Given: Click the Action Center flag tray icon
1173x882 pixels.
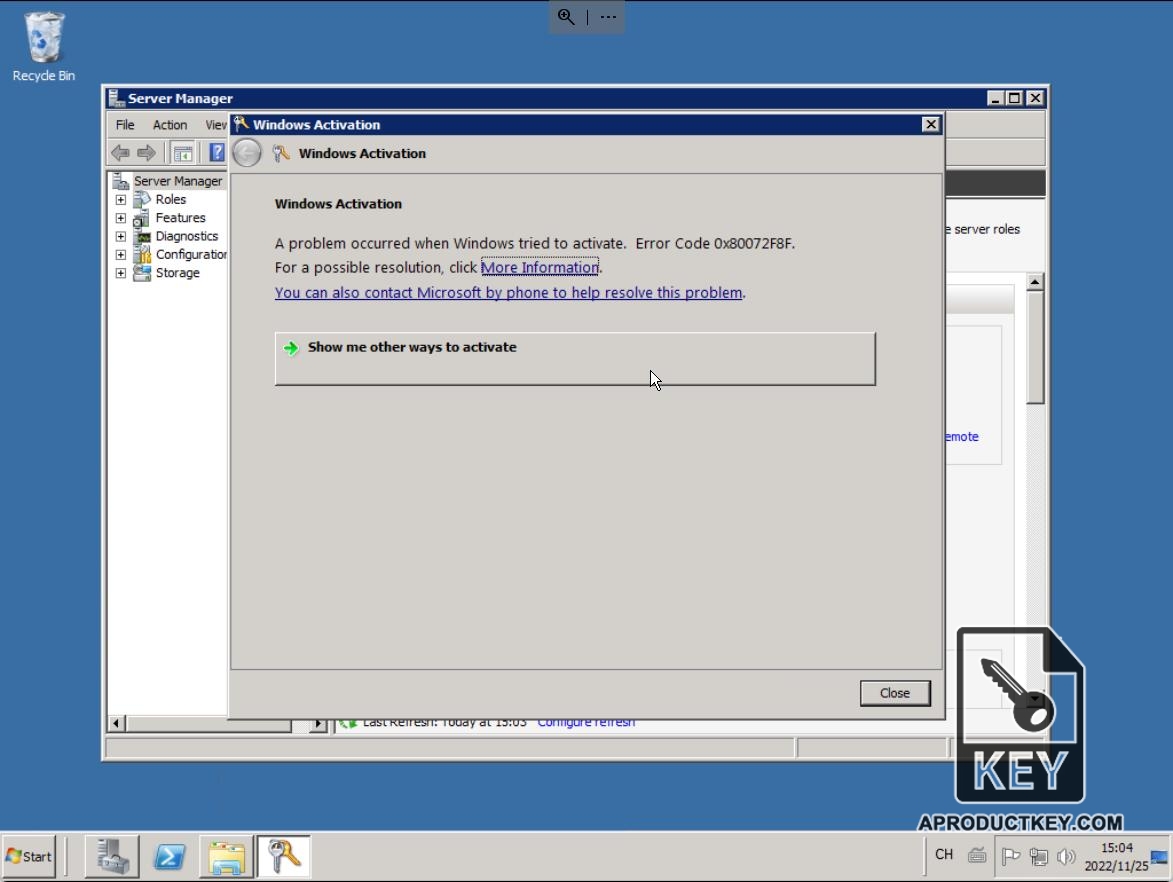Looking at the screenshot, I should pyautogui.click(x=1011, y=856).
